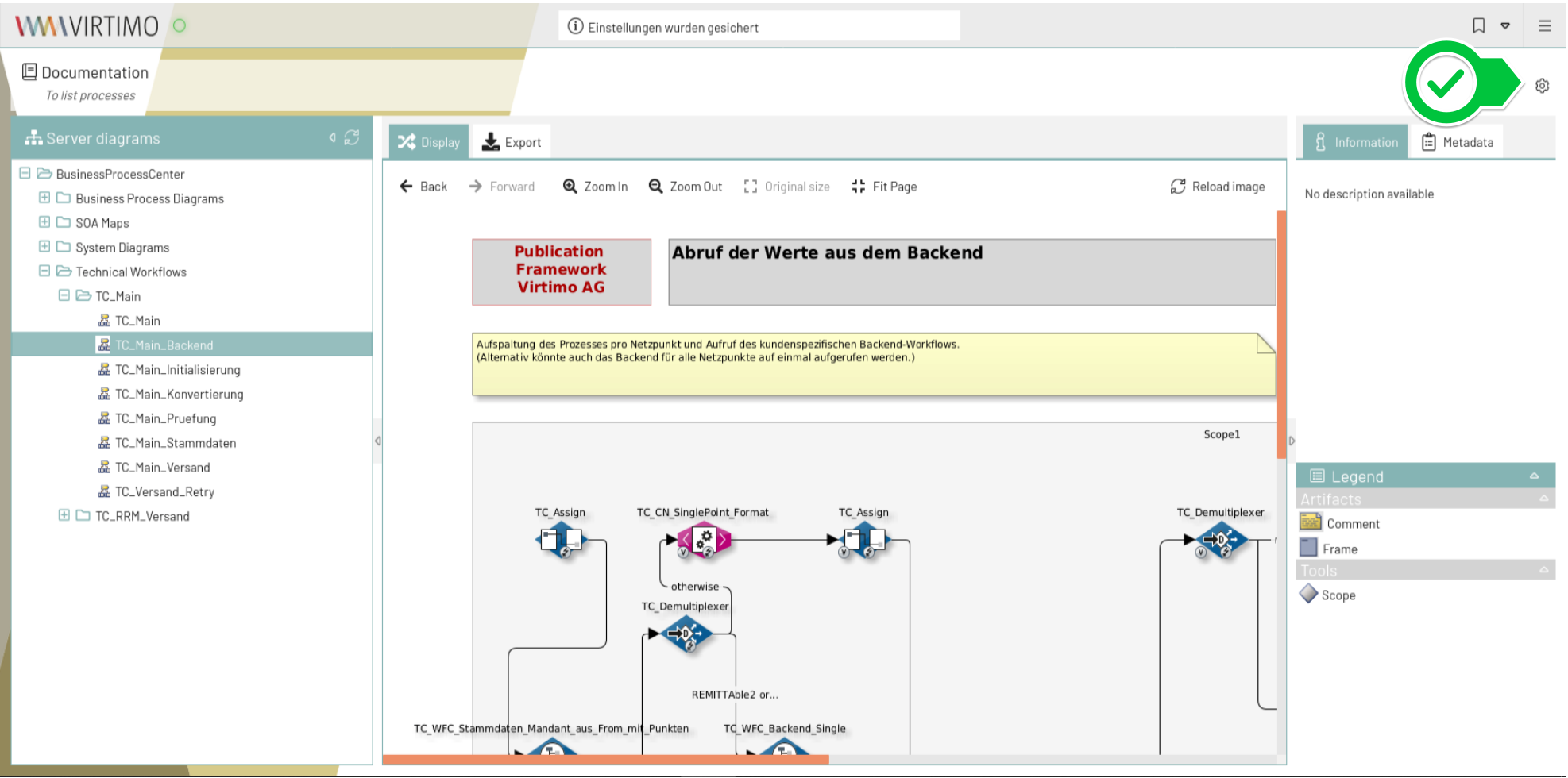Image resolution: width=1568 pixels, height=778 pixels.
Task: Collapse the Artifacts section in the Legend
Action: click(1543, 499)
